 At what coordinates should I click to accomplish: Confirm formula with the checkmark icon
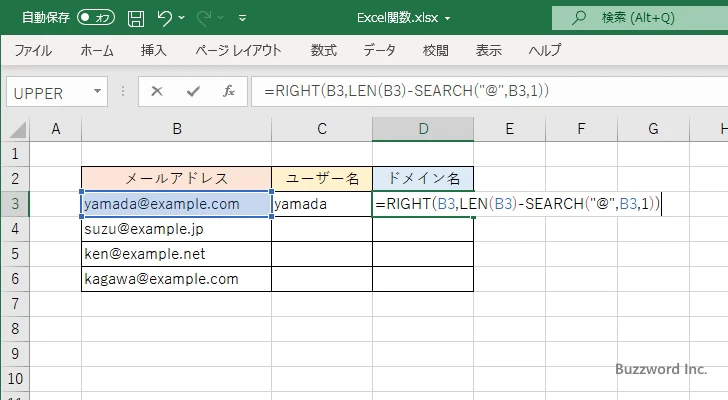point(193,91)
